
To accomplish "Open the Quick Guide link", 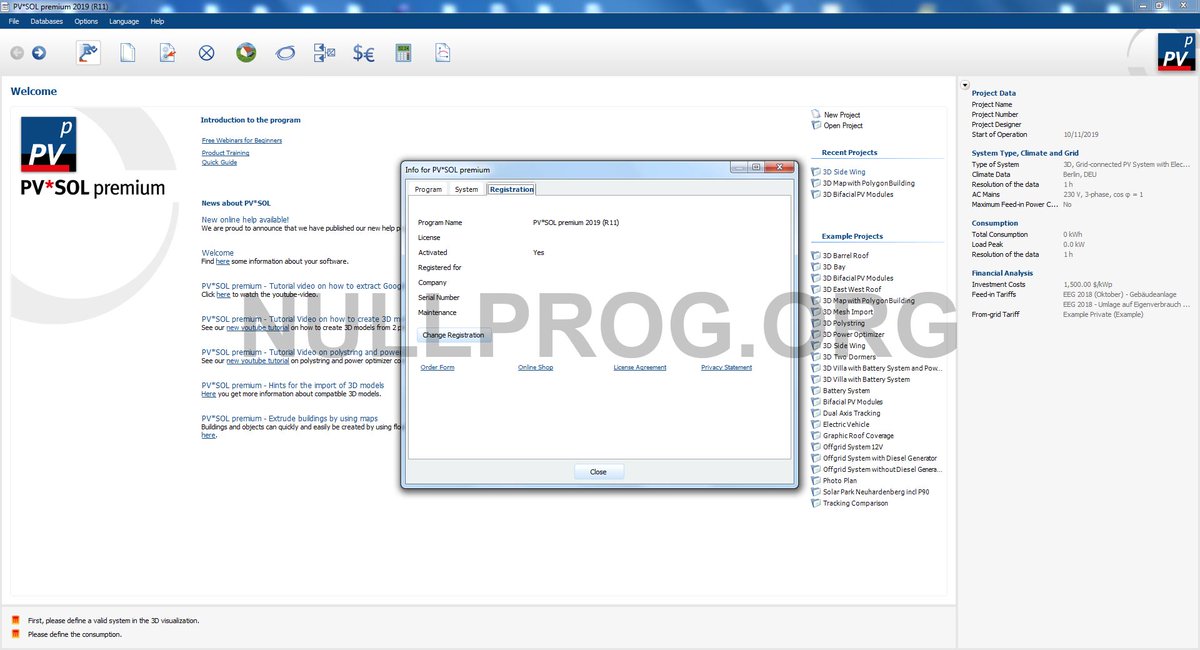I will pyautogui.click(x=219, y=163).
